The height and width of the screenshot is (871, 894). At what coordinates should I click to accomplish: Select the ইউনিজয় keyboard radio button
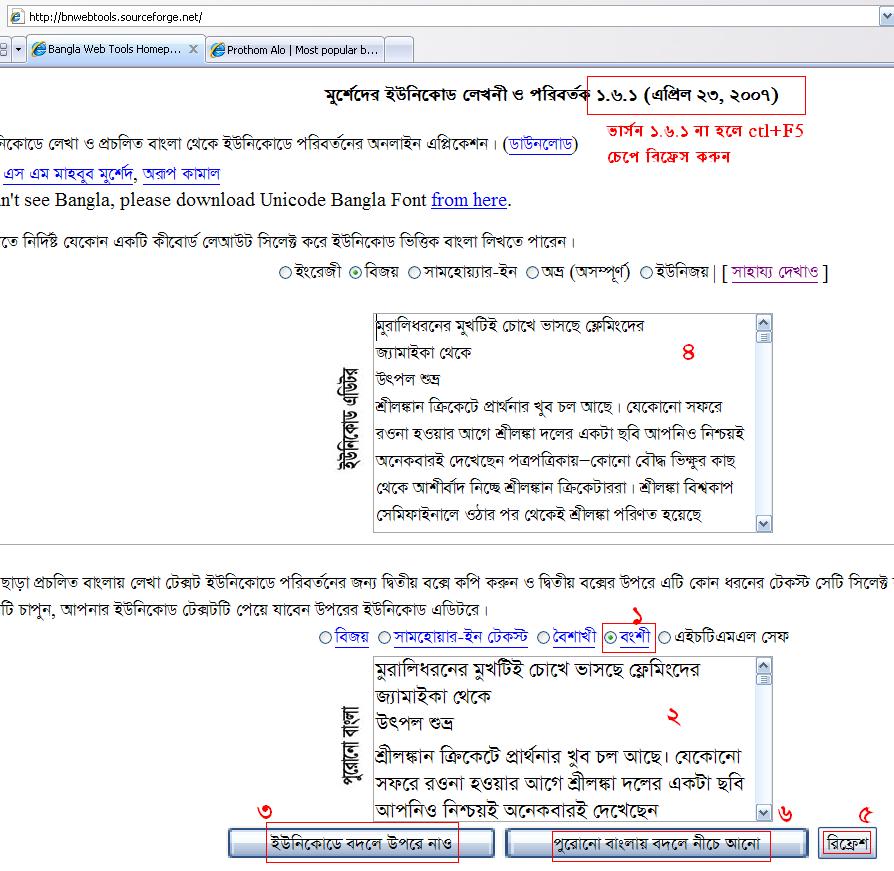click(646, 273)
